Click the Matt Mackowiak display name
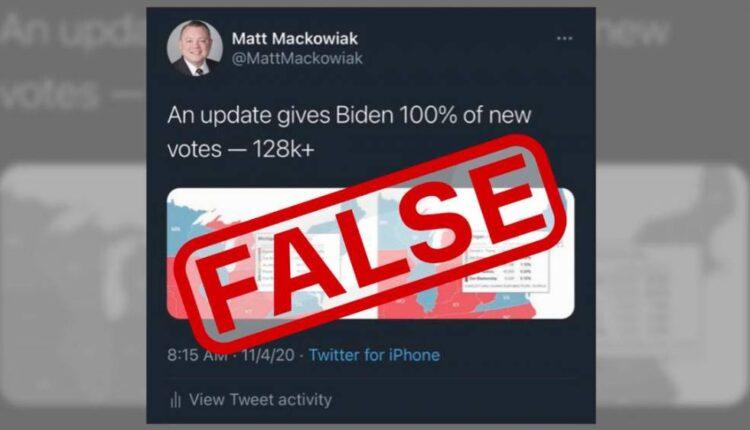Image resolution: width=750 pixels, height=430 pixels. tap(295, 38)
